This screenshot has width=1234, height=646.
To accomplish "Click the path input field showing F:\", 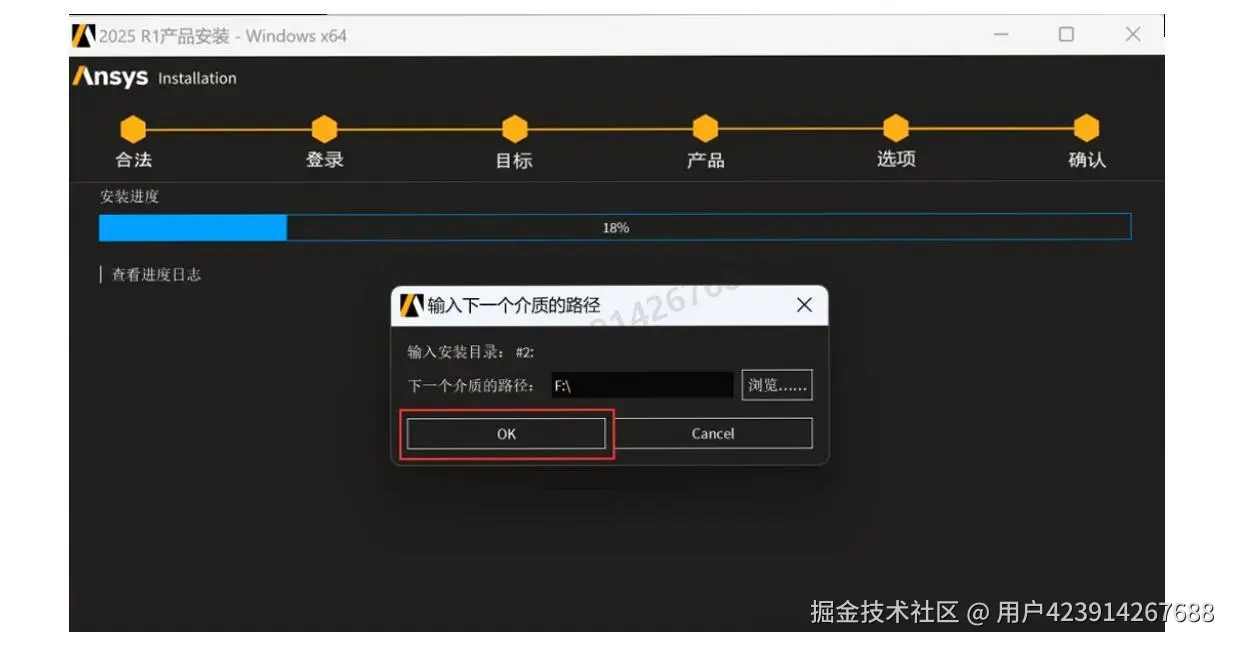I will coord(645,384).
